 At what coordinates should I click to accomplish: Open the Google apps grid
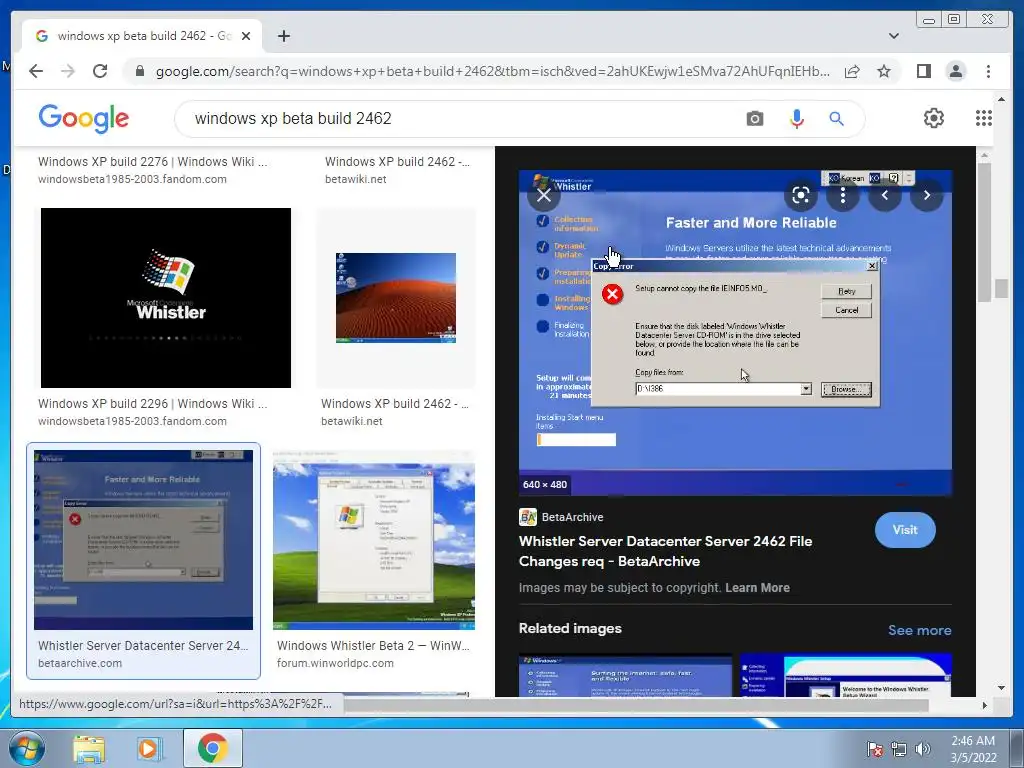[984, 118]
